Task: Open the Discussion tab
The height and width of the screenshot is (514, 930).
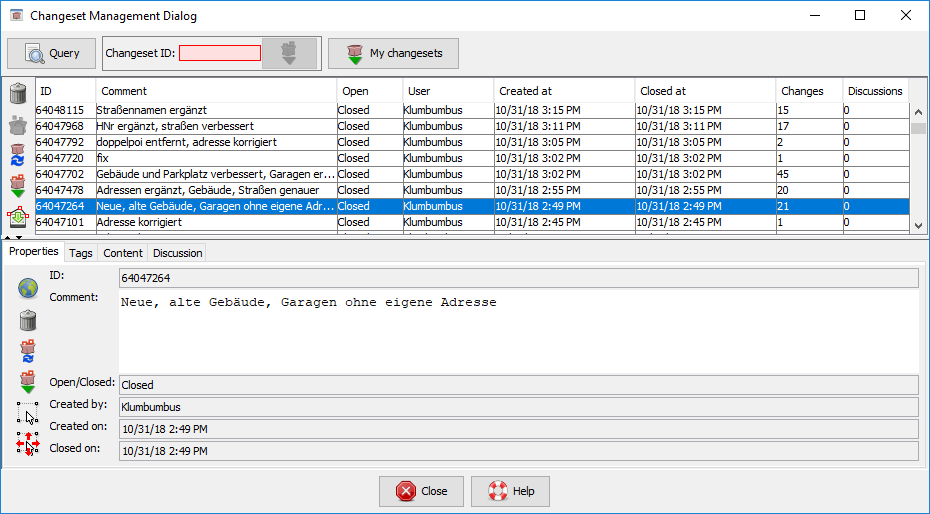Action: pyautogui.click(x=177, y=253)
